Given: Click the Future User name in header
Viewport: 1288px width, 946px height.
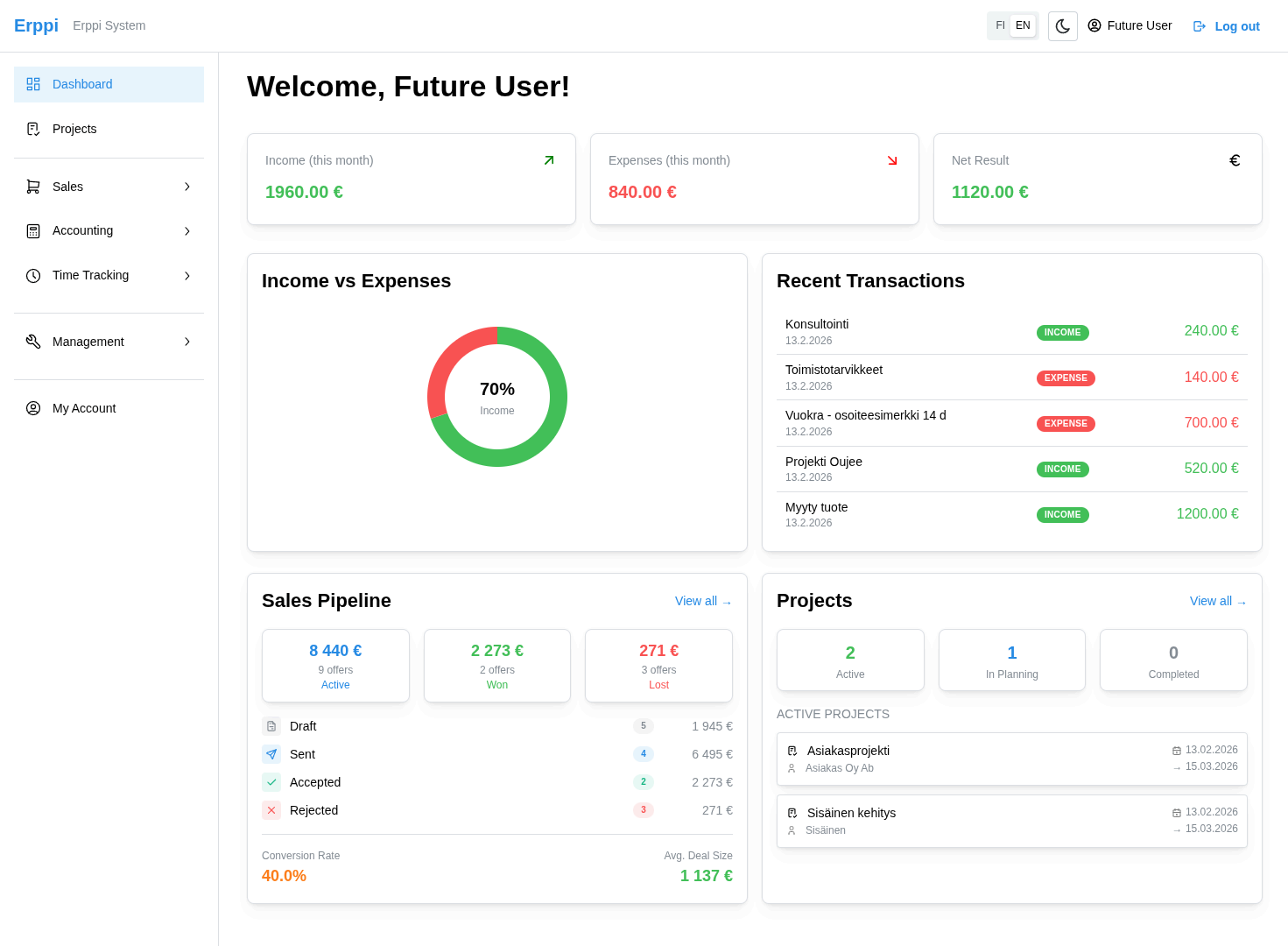Looking at the screenshot, I should click(1139, 25).
